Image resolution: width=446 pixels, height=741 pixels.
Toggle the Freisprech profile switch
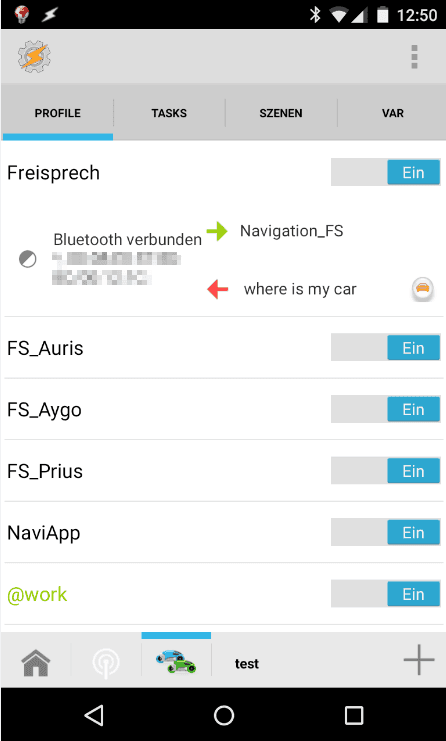click(386, 172)
